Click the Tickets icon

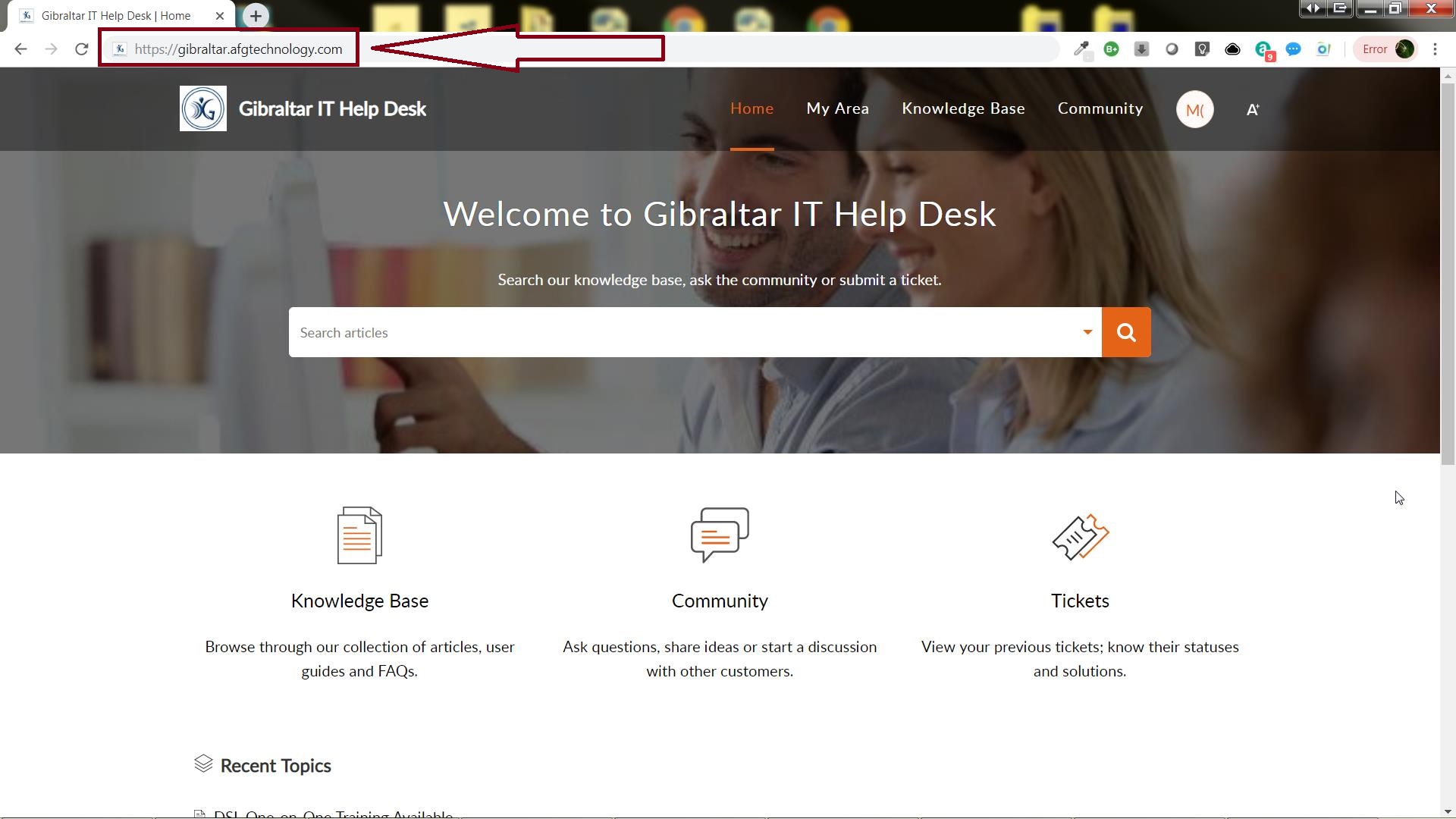(x=1081, y=537)
